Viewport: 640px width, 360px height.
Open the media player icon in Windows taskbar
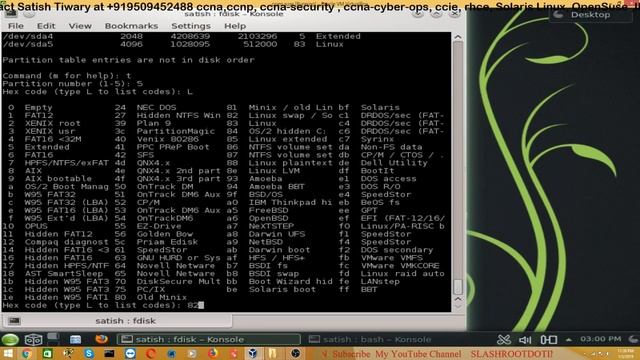[191, 353]
